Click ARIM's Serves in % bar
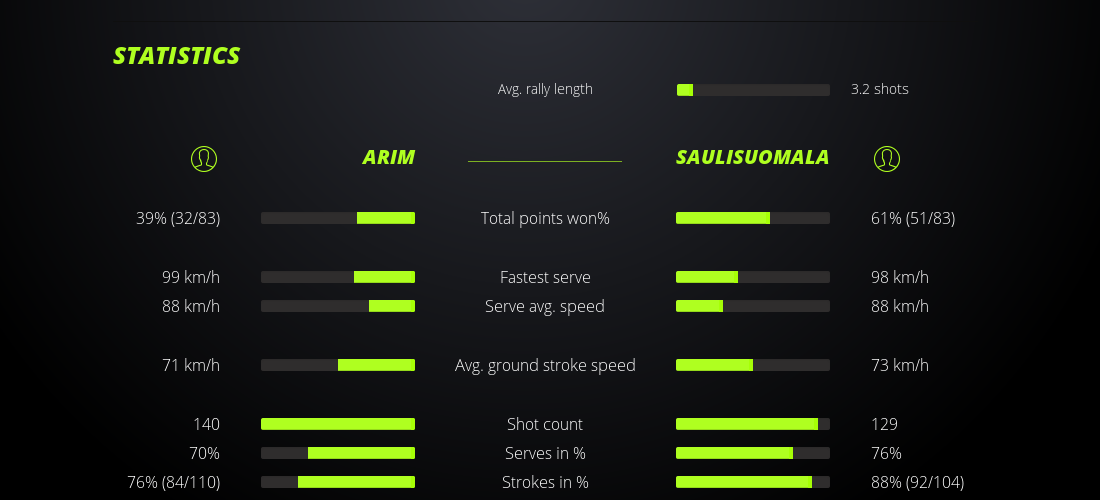This screenshot has height=500, width=1100. coord(338,453)
